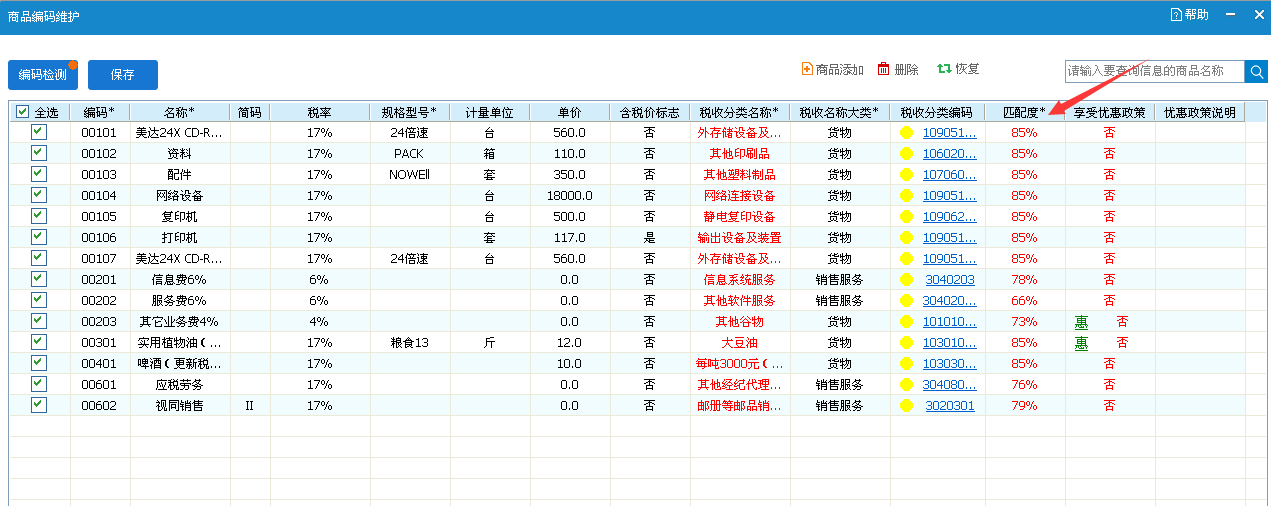Image resolution: width=1271 pixels, height=506 pixels.
Task: Select the 18000.0 price cell
Action: [x=569, y=196]
